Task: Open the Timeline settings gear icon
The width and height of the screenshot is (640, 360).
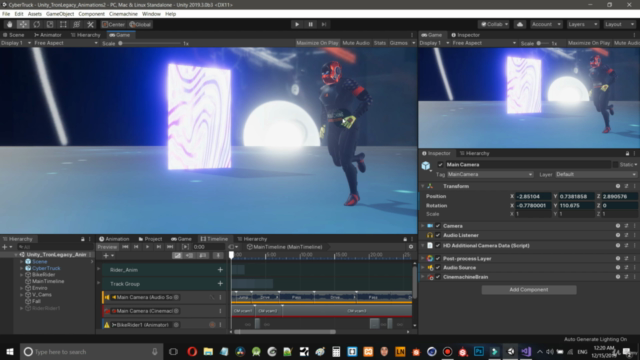Action: [411, 247]
